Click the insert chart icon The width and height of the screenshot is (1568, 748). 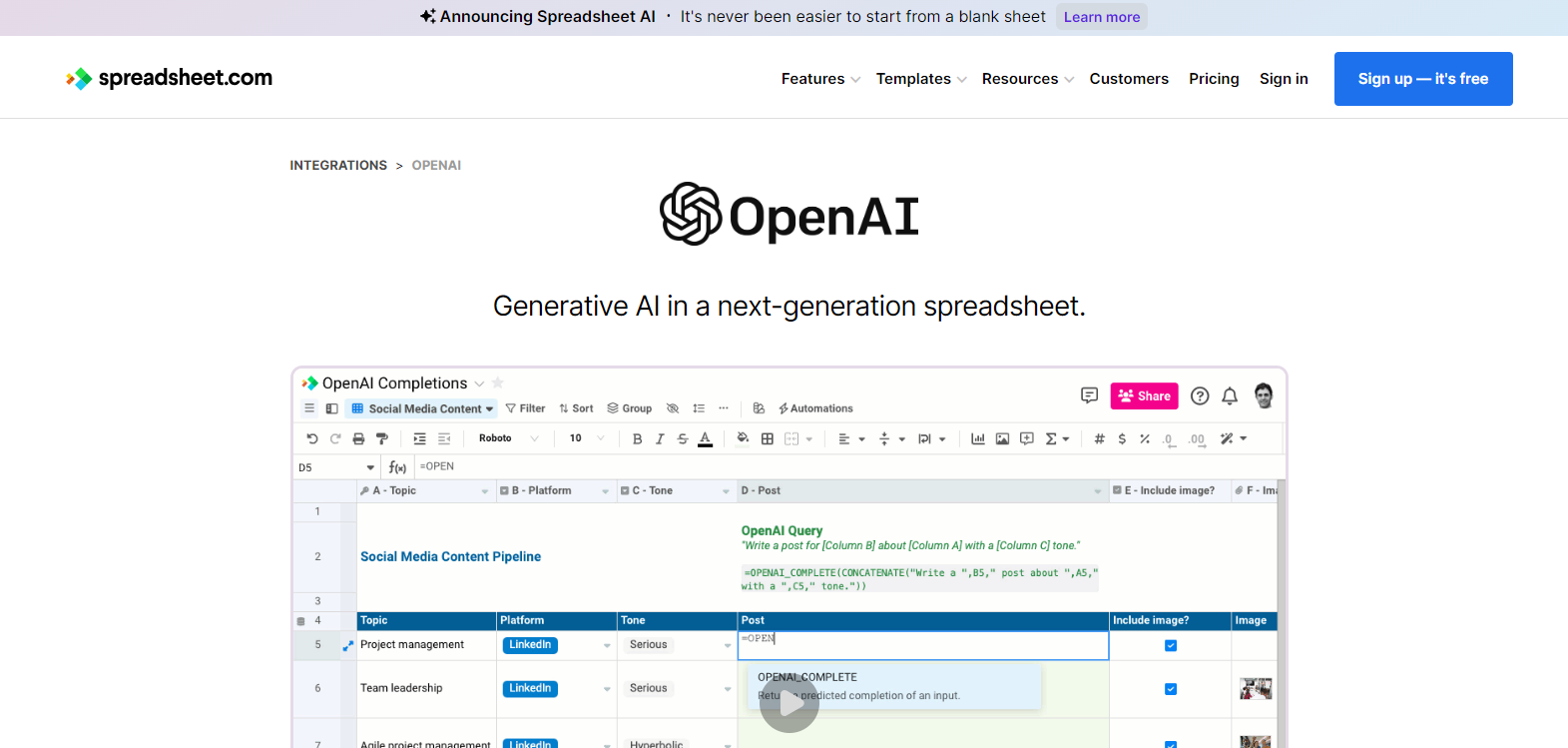click(x=978, y=438)
